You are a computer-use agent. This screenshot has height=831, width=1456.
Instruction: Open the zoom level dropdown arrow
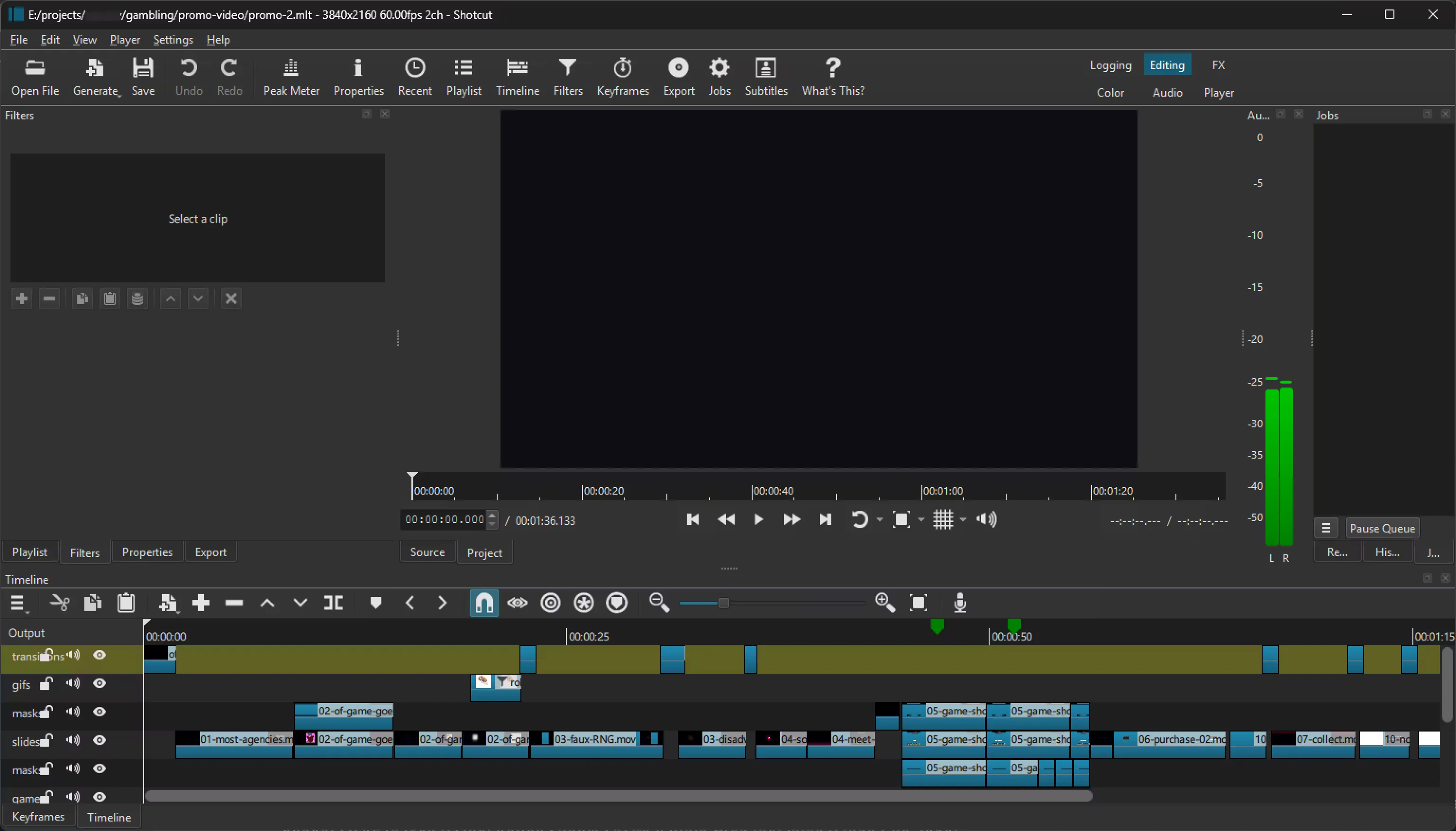[x=921, y=519]
